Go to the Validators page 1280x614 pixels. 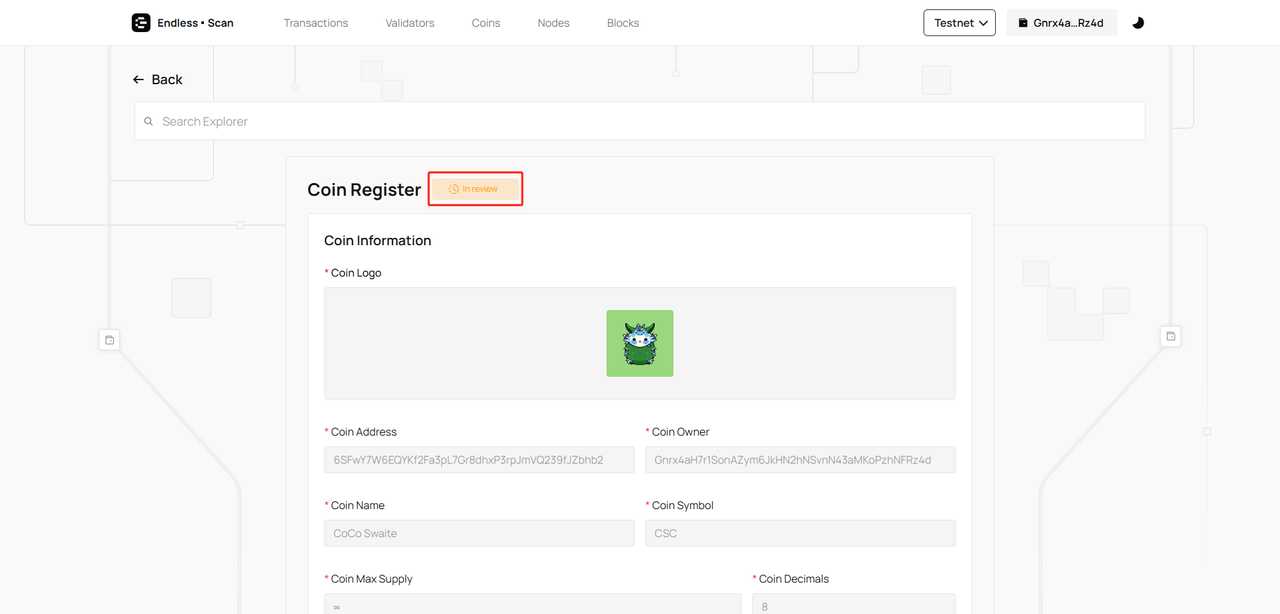point(410,23)
